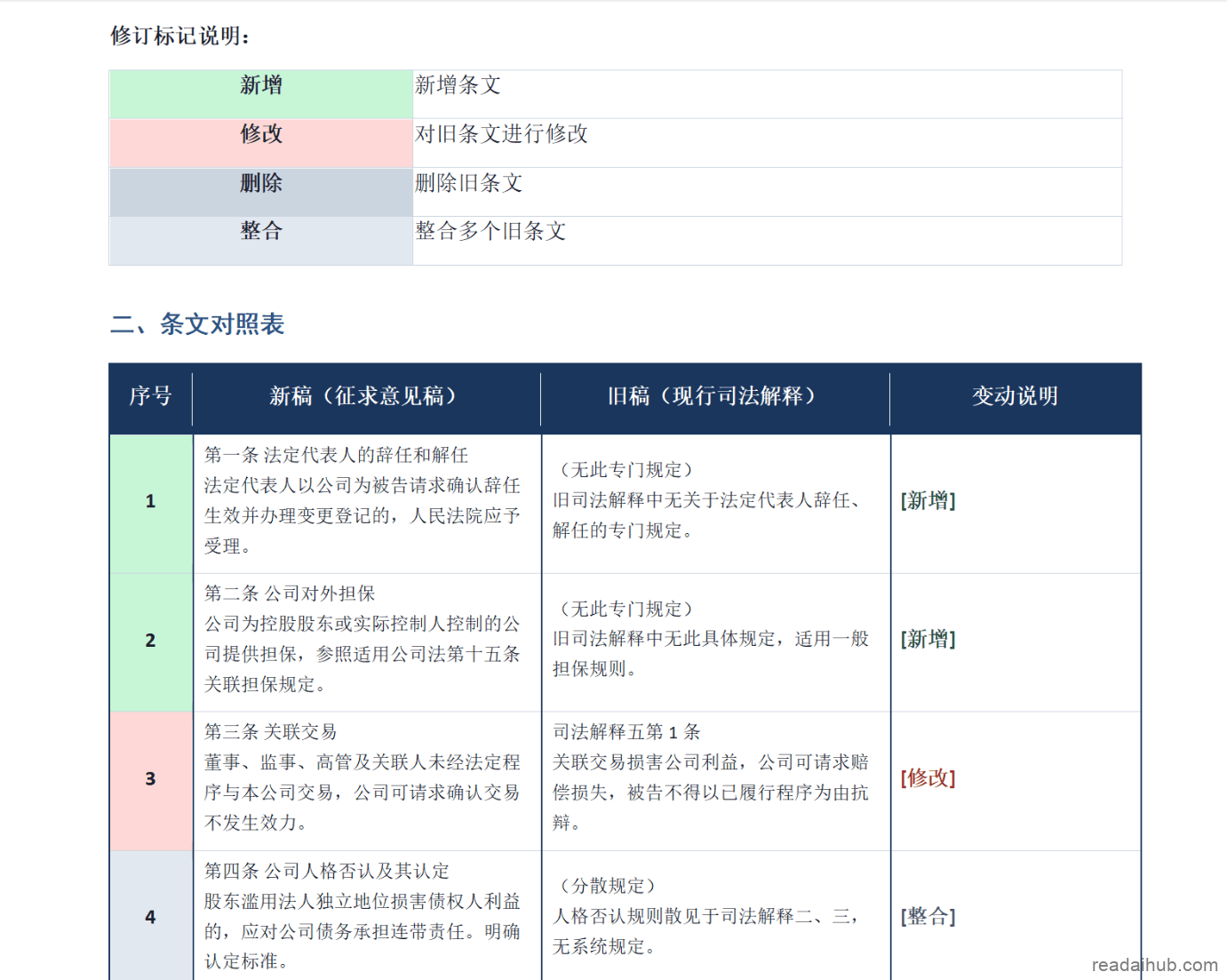Click the 第二条 公司对外担保 title
The width and height of the screenshot is (1227, 980).
[290, 594]
